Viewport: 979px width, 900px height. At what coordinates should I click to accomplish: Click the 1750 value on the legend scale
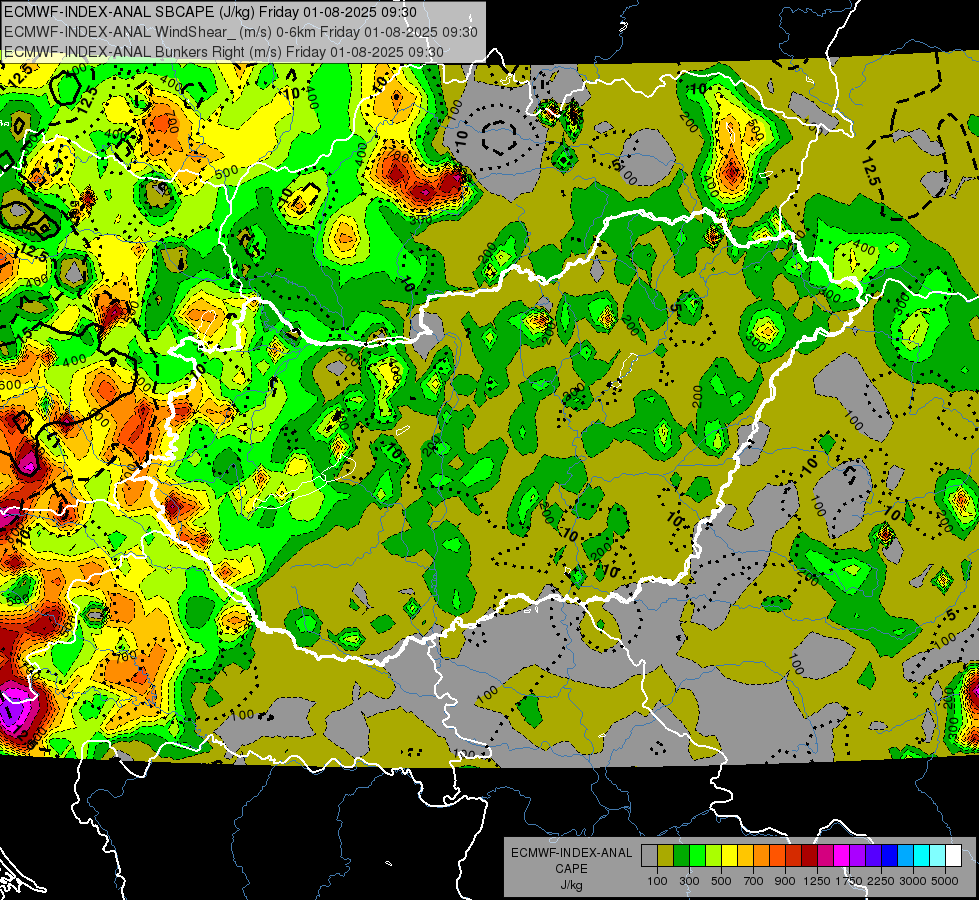click(x=849, y=881)
